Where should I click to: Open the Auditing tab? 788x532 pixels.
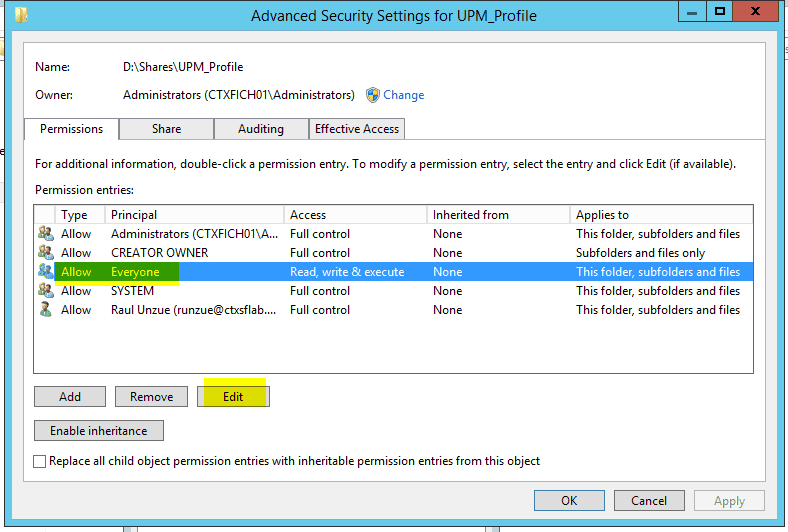point(261,129)
